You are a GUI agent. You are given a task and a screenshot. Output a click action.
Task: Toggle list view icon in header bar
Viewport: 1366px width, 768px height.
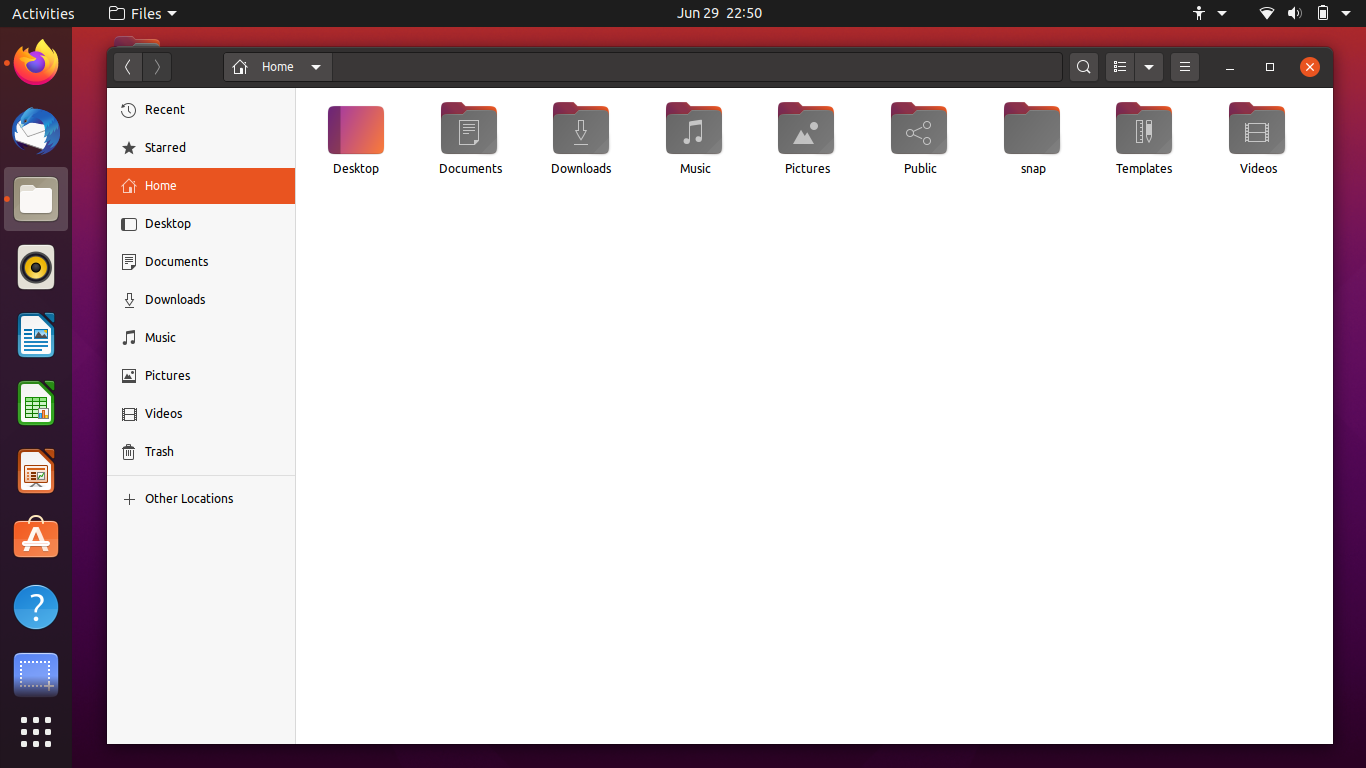pyautogui.click(x=1120, y=67)
